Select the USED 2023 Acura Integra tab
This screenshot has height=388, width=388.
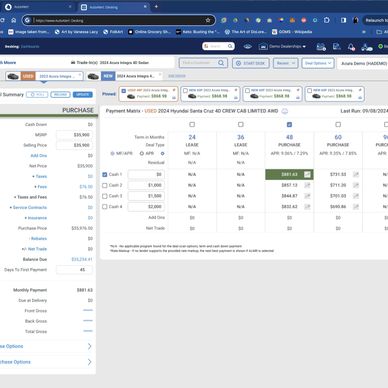(44, 76)
